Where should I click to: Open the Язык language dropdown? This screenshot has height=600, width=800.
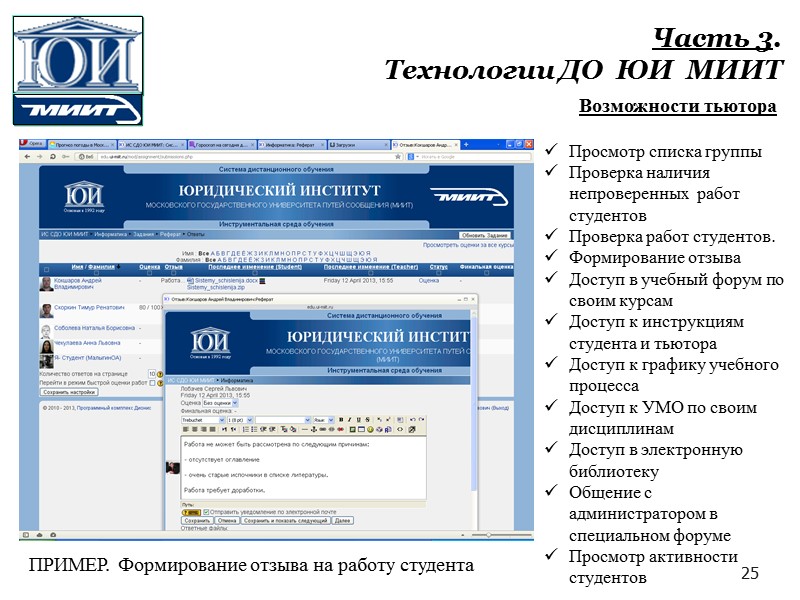323,420
